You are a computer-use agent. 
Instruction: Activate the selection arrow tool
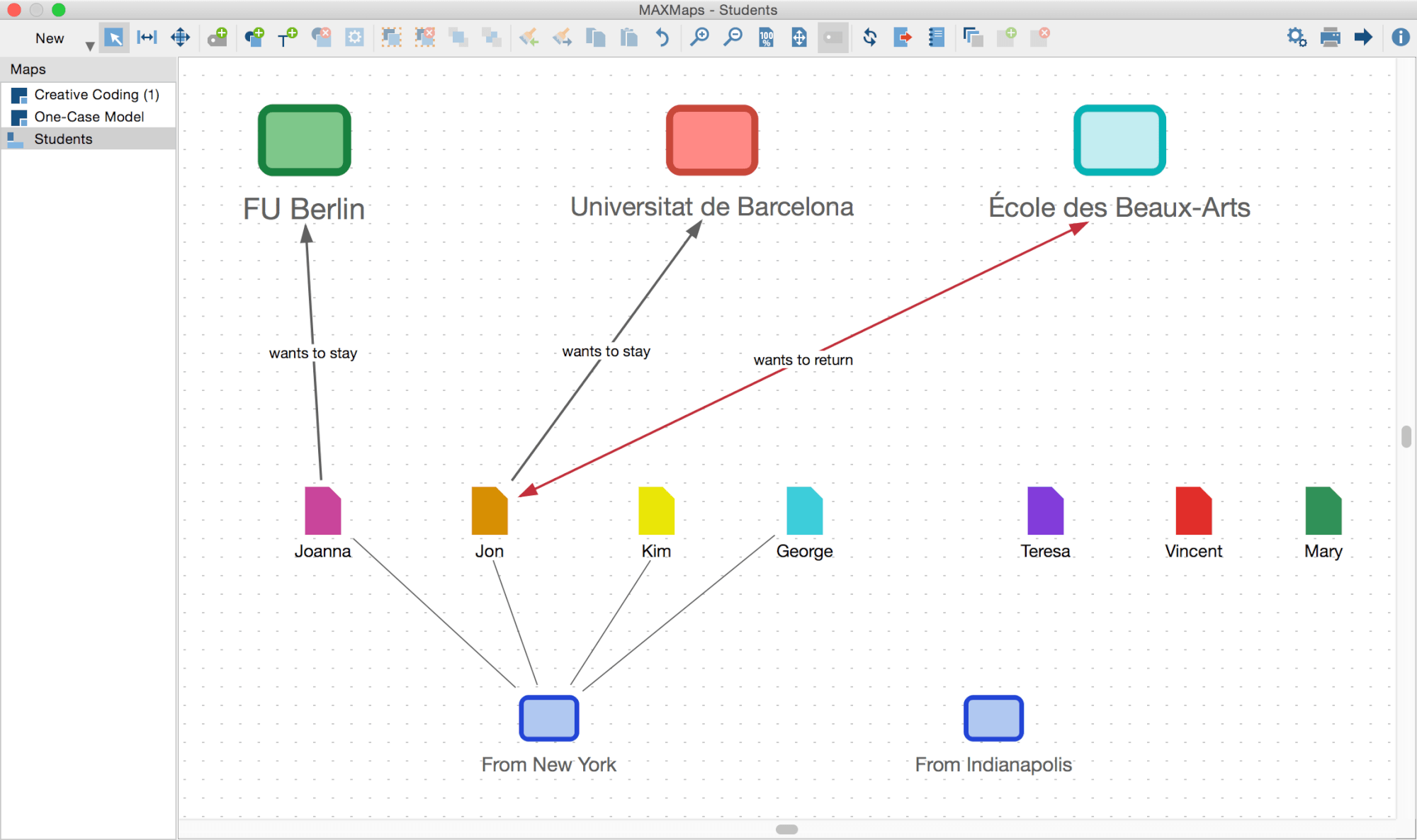(x=113, y=38)
